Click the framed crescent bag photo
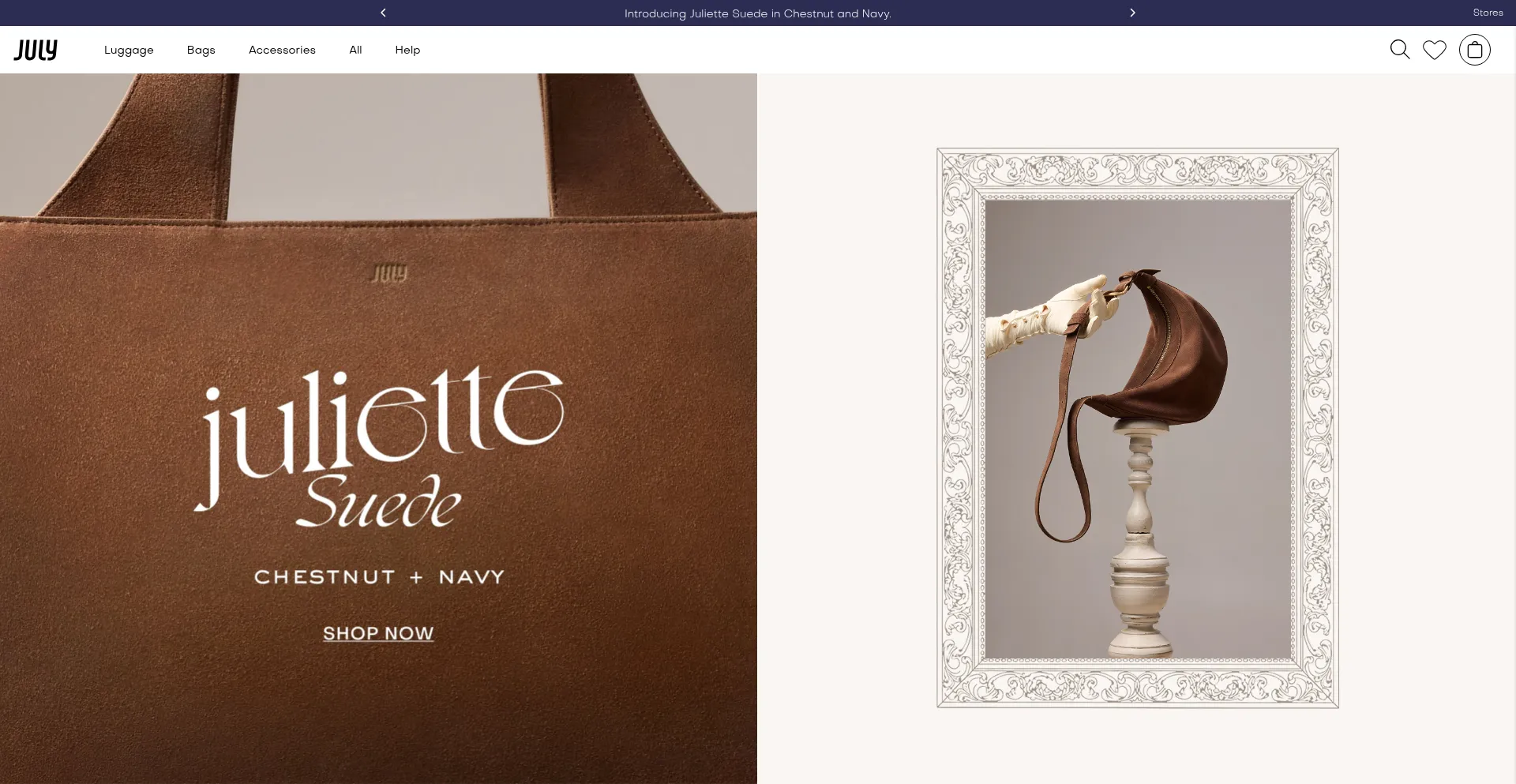 [1137, 427]
